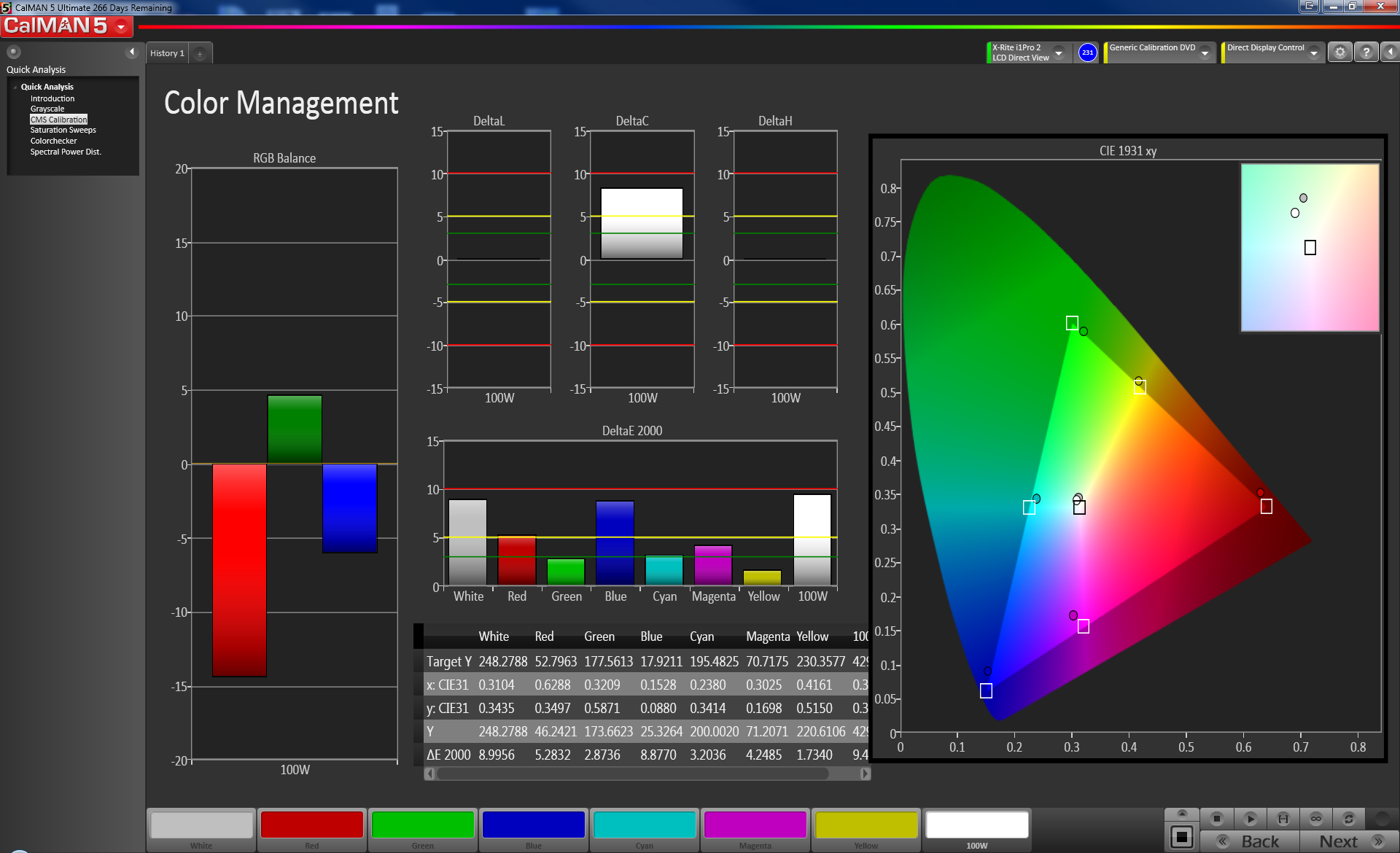Expand X-Rite i1Pro 2 meter dropdown
The height and width of the screenshot is (853, 1400).
(x=1059, y=53)
